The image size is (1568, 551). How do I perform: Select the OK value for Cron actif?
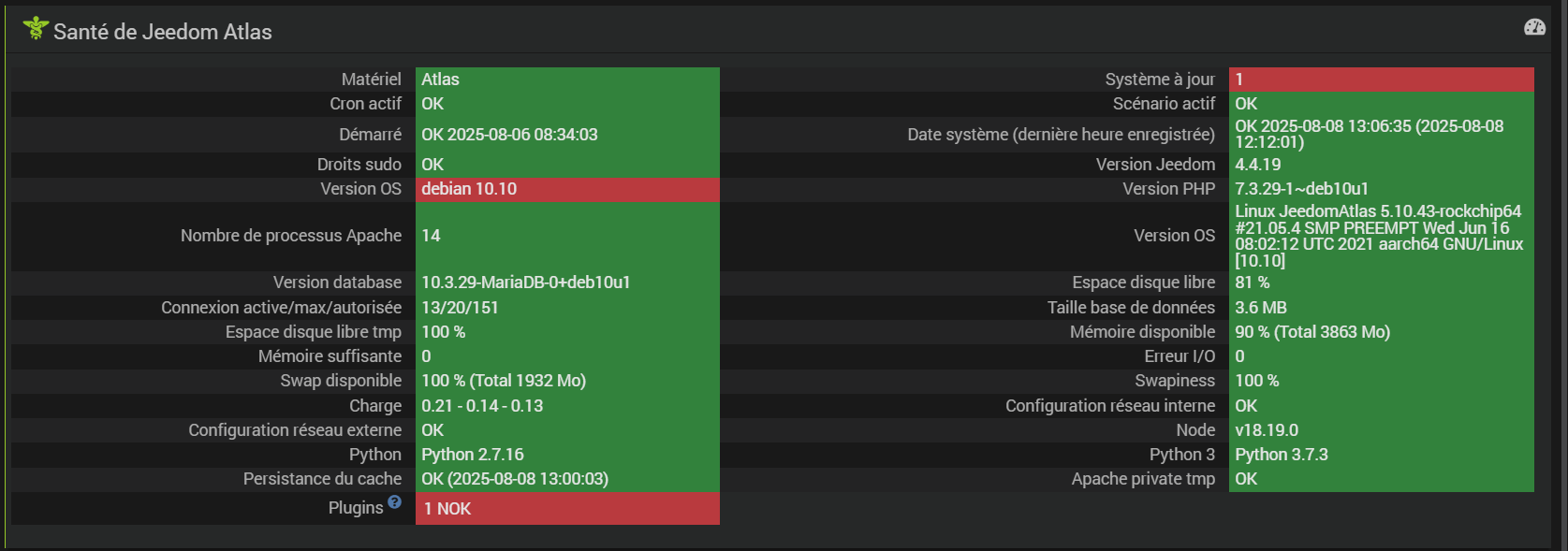tap(432, 104)
